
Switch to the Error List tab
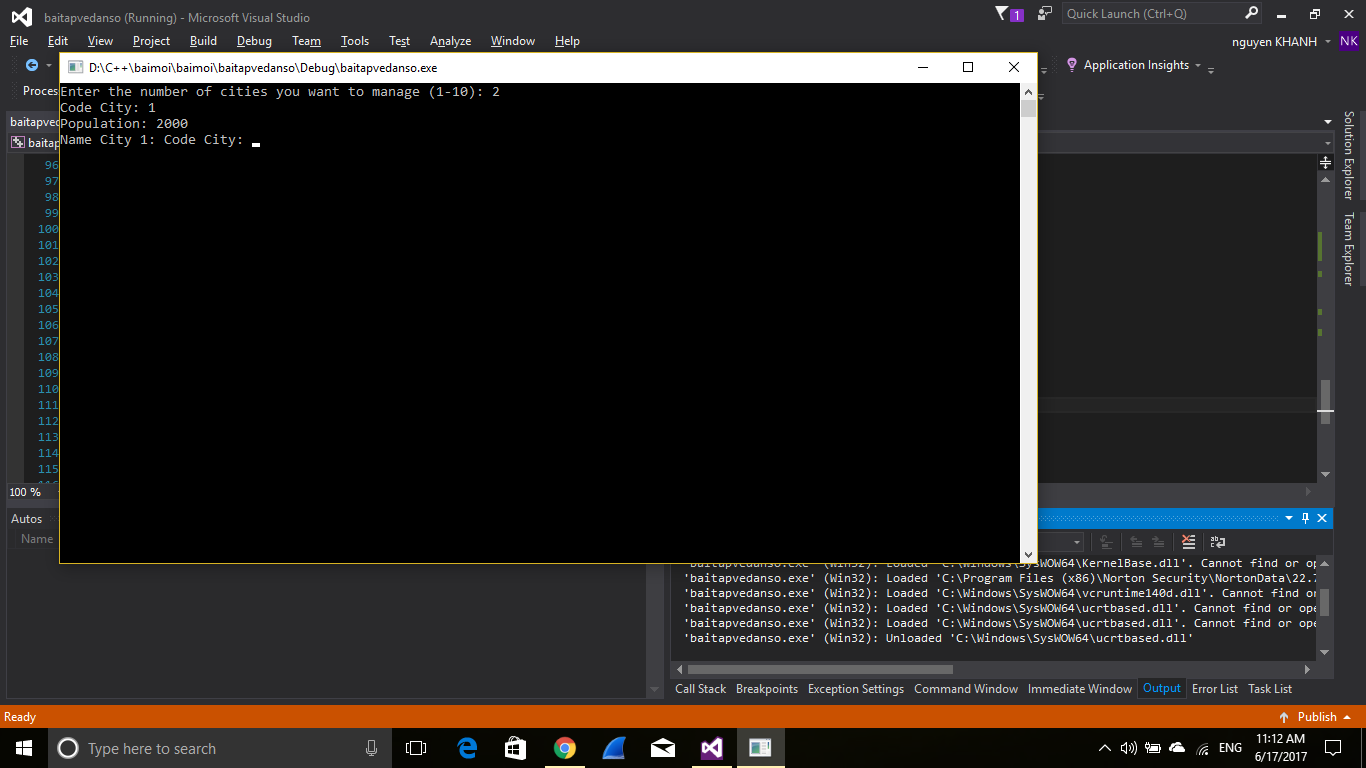(x=1214, y=689)
